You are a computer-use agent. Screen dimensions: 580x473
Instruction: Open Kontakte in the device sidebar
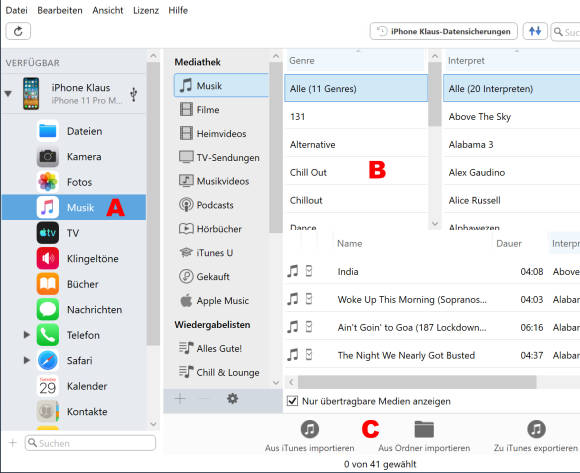74,412
